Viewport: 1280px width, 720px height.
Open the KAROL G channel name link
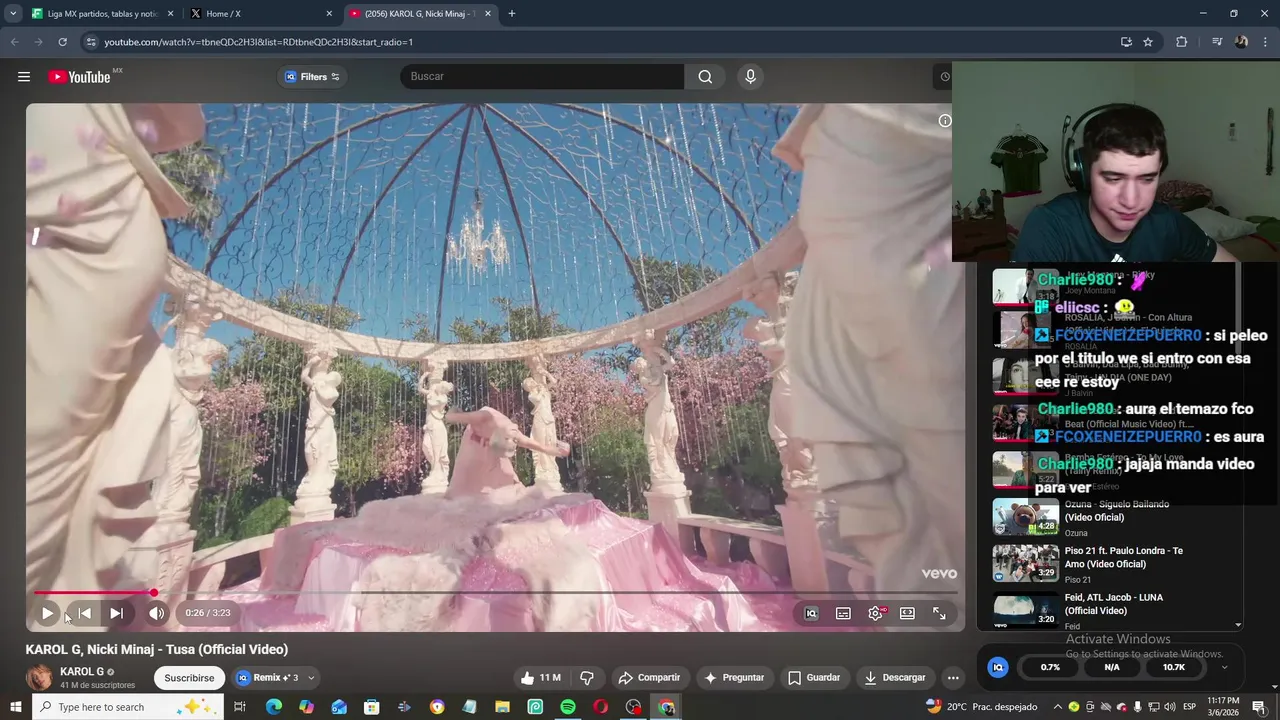tap(82, 672)
